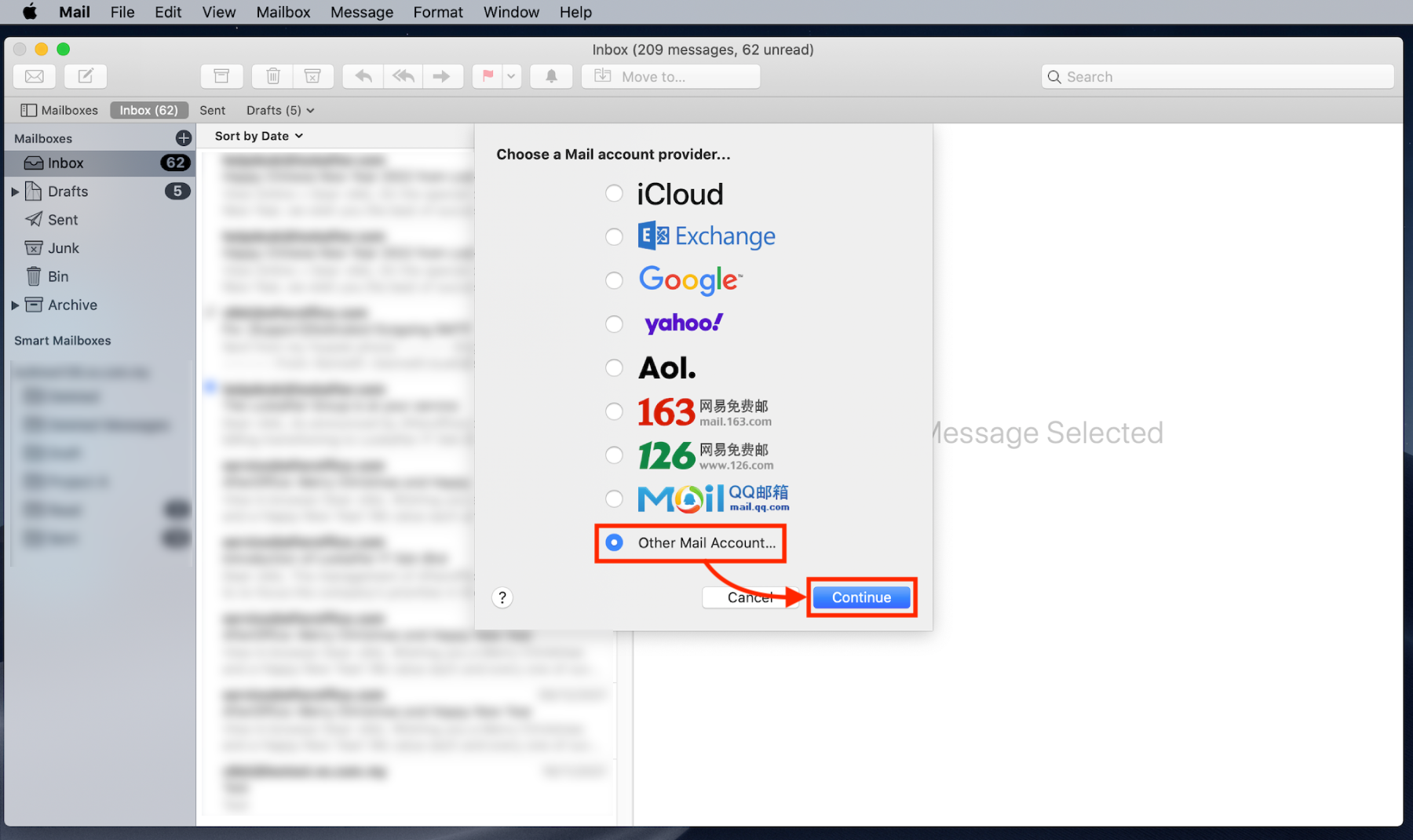
Task: Click the red flag icon
Action: click(x=487, y=76)
